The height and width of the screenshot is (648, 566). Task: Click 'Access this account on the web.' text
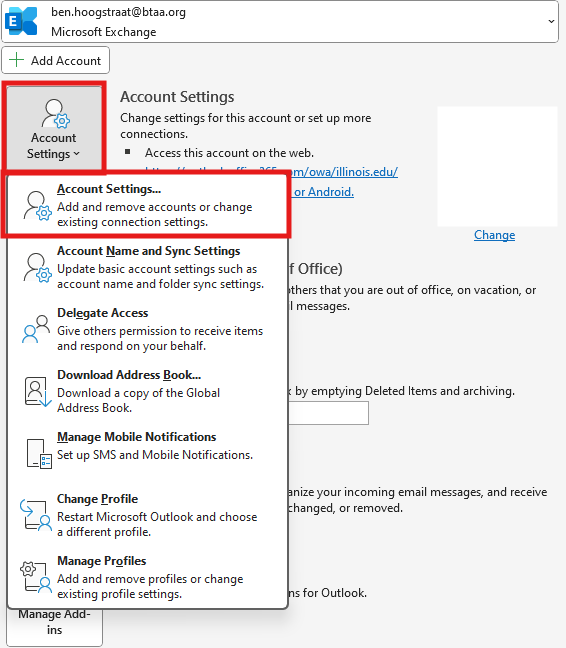229,153
